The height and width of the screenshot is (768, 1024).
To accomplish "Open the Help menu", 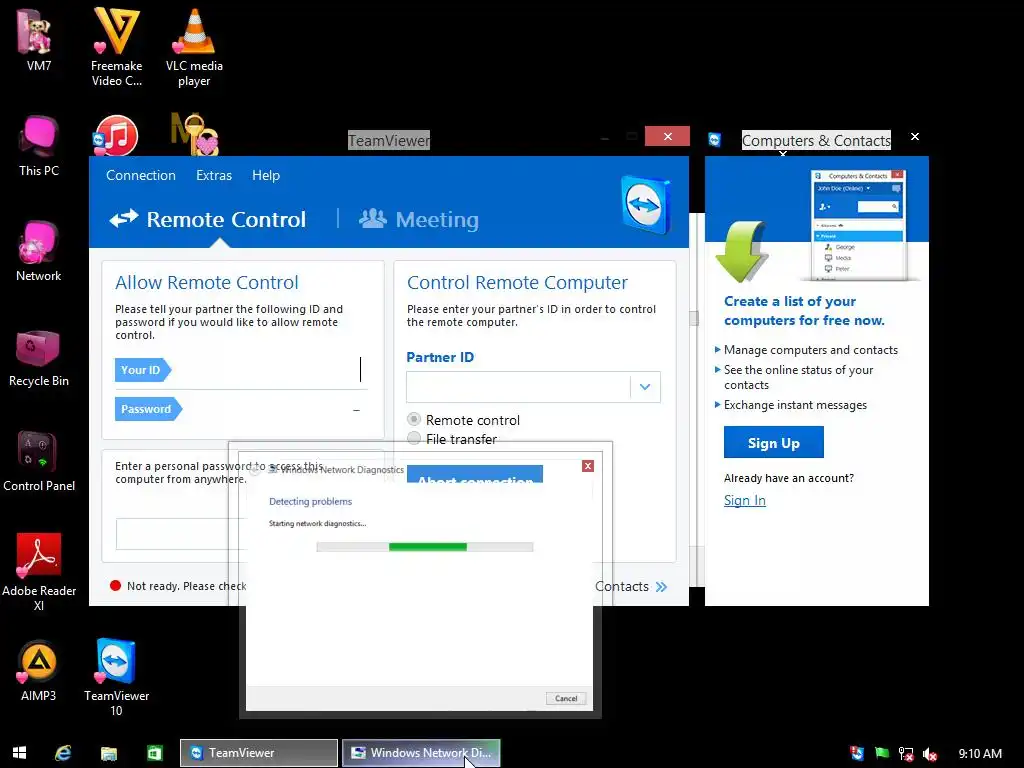I will click(266, 175).
